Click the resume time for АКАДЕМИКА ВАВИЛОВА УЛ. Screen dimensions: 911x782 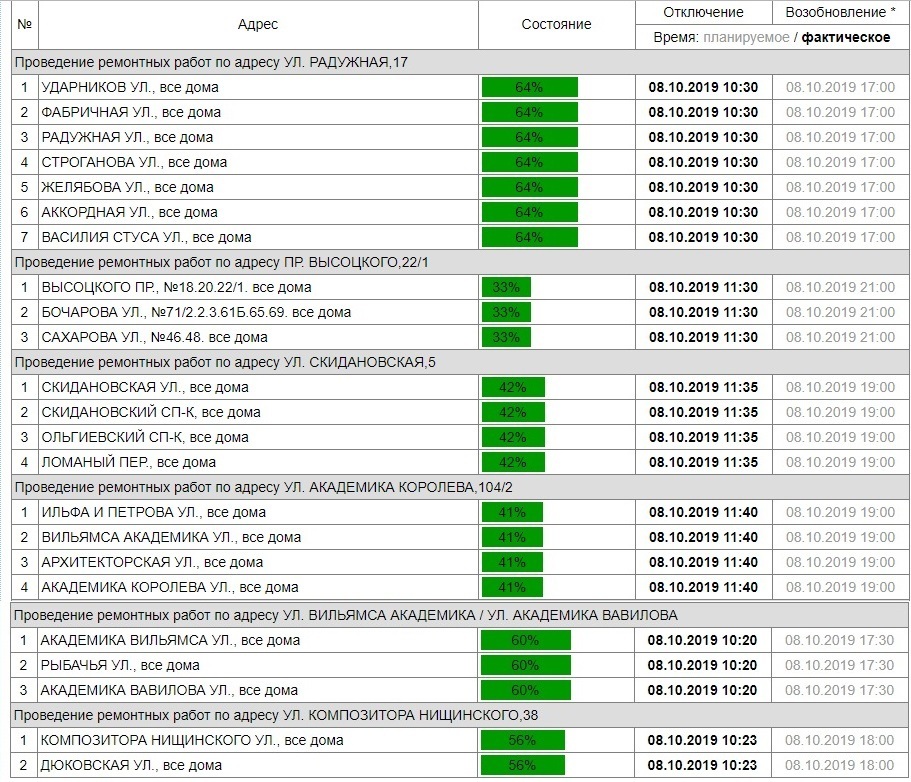(x=840, y=690)
